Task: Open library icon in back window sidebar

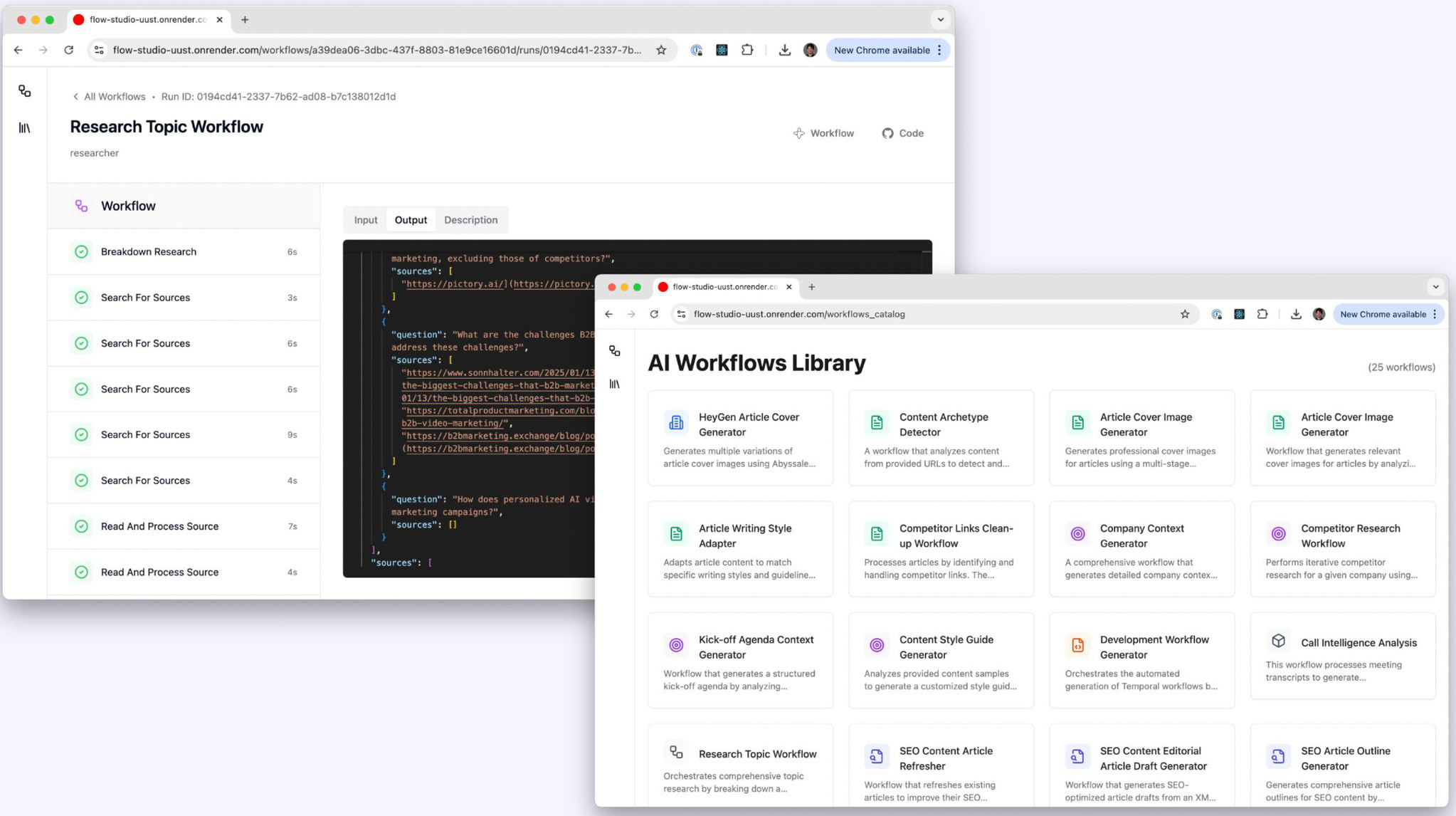Action: pyautogui.click(x=24, y=128)
